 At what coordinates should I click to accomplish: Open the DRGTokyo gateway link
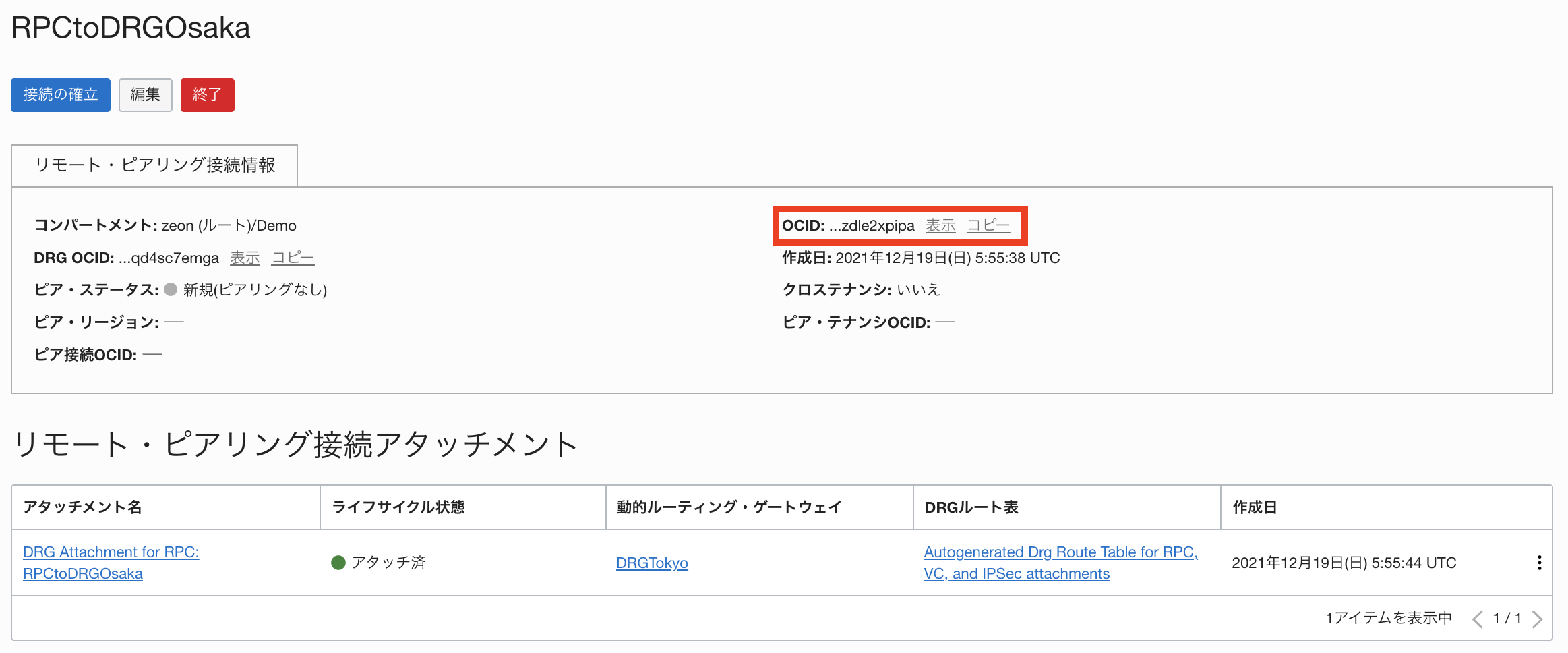pos(652,562)
